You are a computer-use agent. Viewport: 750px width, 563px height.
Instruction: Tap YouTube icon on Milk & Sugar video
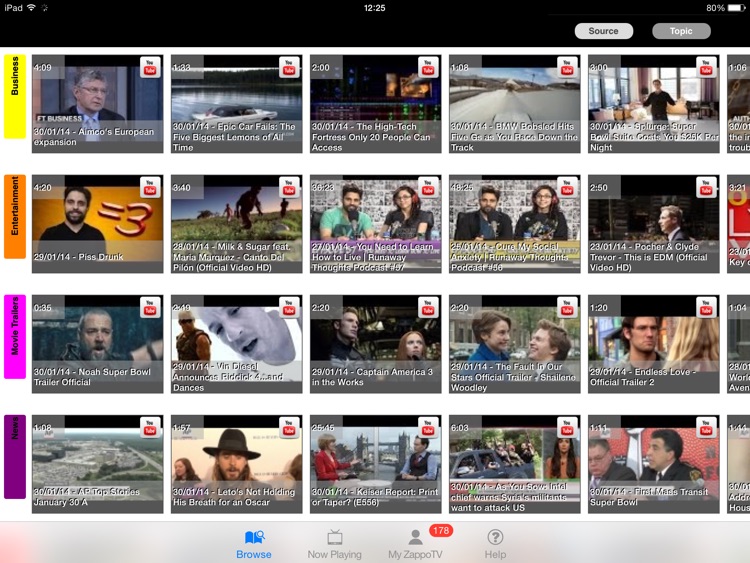tap(289, 188)
